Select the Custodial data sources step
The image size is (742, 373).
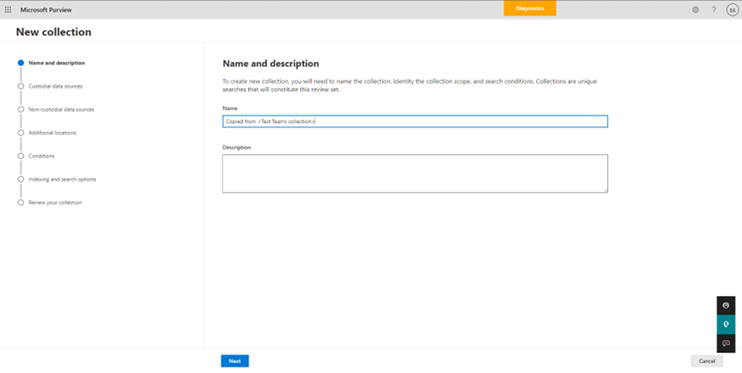tap(55, 86)
